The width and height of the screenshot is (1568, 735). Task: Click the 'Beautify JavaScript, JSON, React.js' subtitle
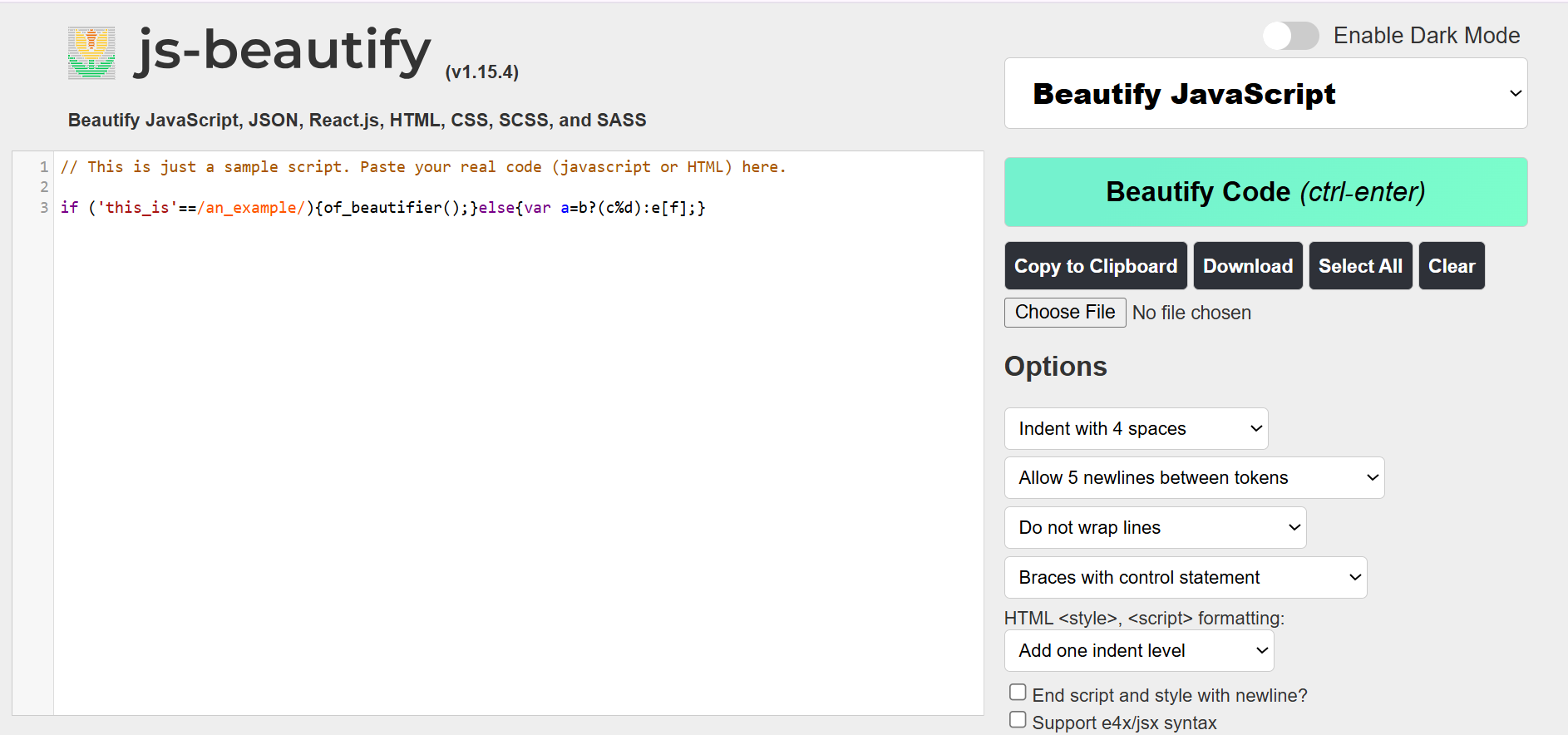tap(357, 120)
